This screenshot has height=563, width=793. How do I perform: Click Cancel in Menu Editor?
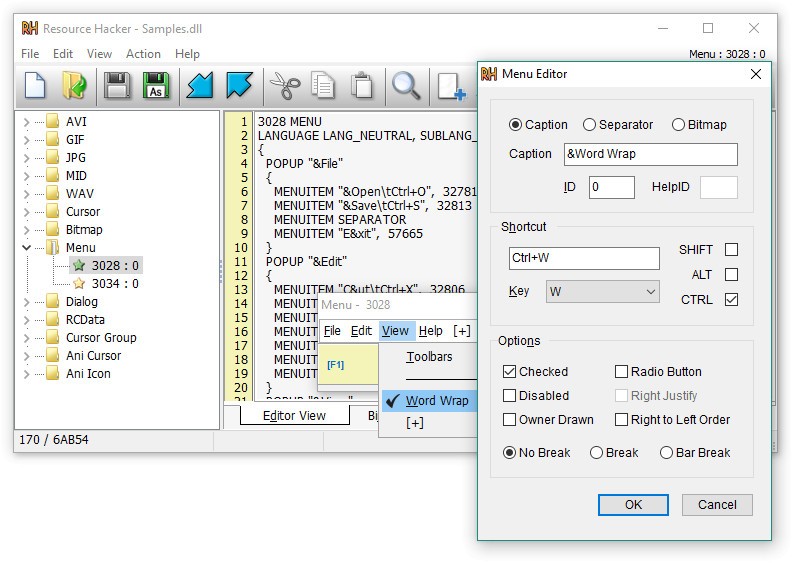(x=717, y=504)
